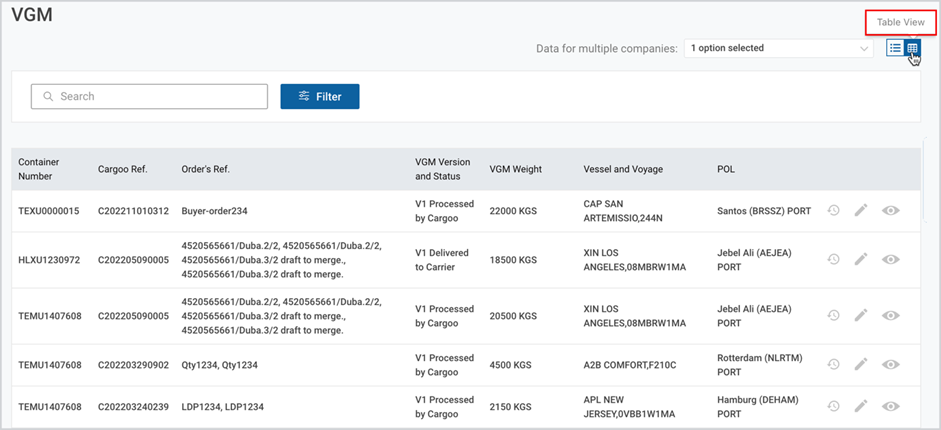941x430 pixels.
Task: View details of the TEXU0000015 VGM
Action: pyautogui.click(x=891, y=211)
